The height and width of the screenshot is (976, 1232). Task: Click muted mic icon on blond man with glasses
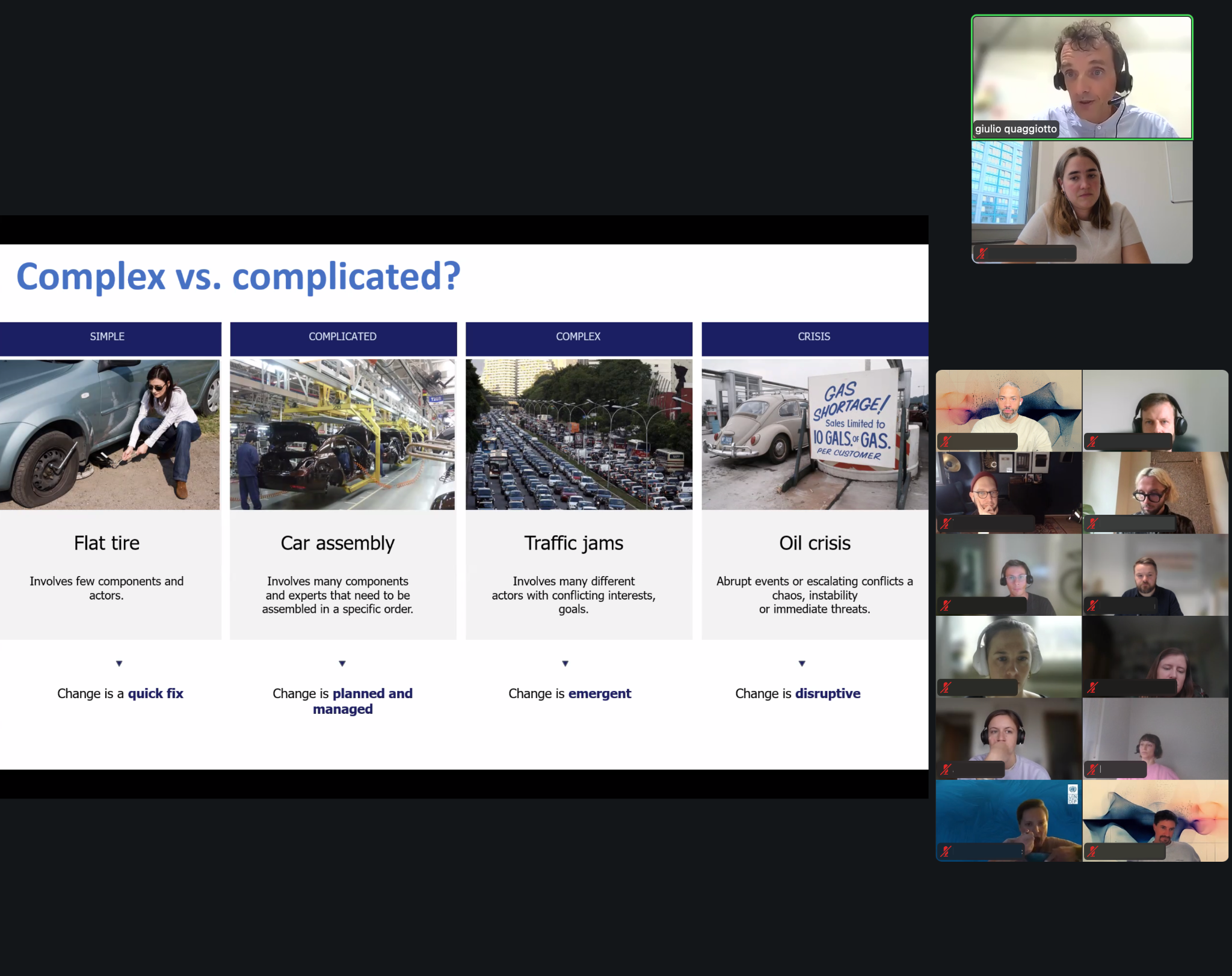click(x=1092, y=524)
